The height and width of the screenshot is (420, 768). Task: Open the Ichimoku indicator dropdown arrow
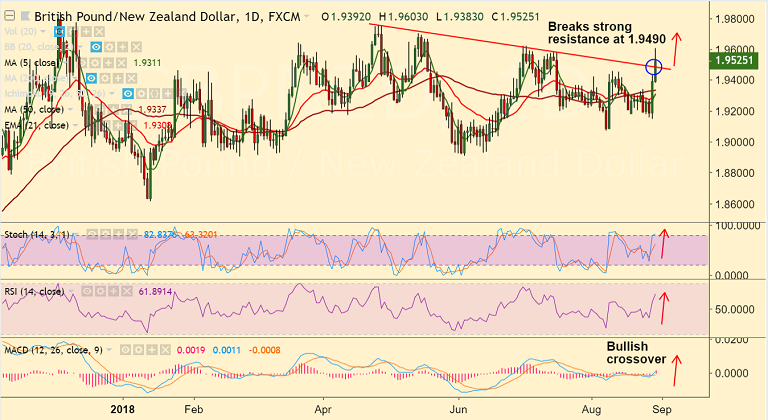[x=112, y=94]
